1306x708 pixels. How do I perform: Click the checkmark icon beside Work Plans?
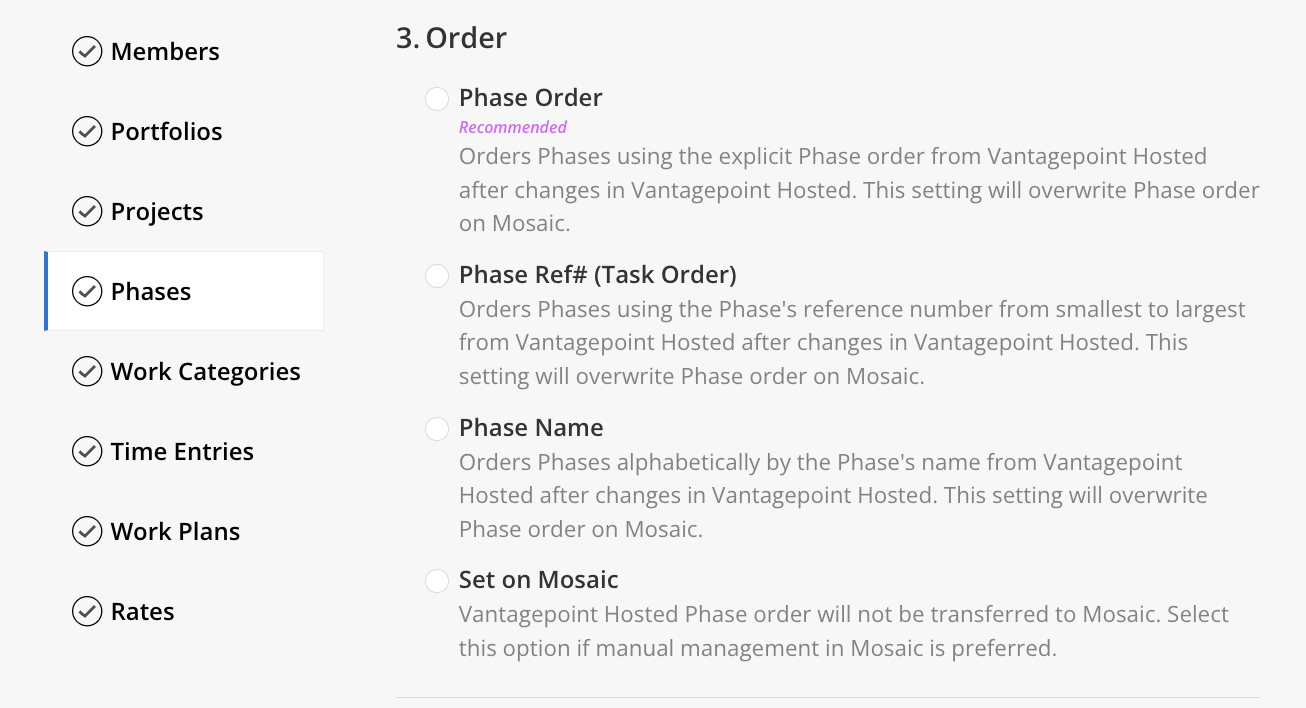87,531
